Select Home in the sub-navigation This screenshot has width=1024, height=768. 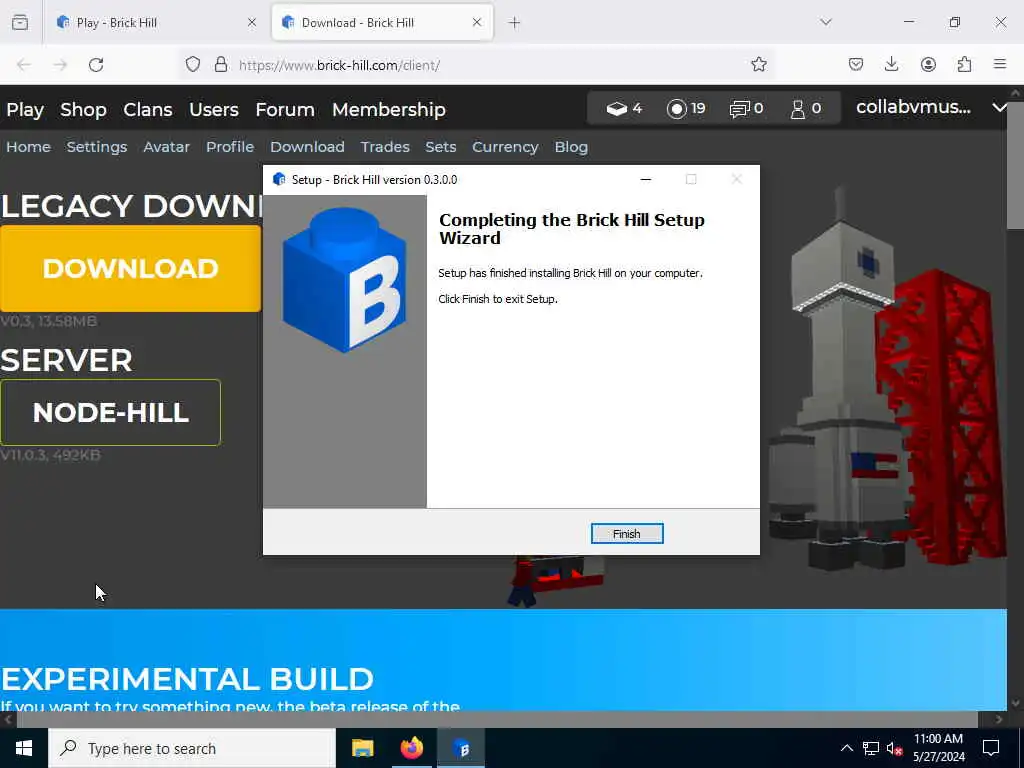click(28, 147)
